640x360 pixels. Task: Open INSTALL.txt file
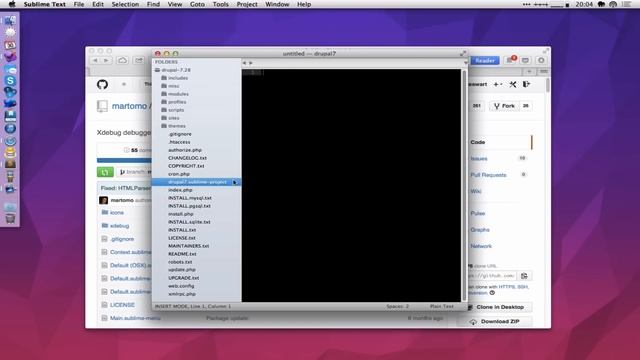tap(182, 230)
